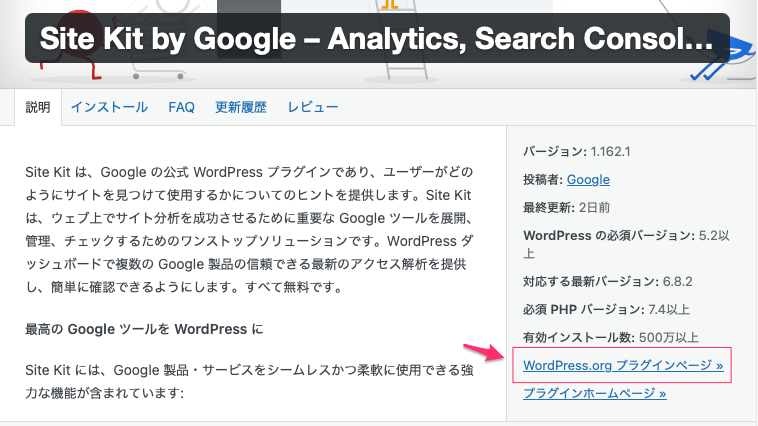Click the 有効インストール数 500万以上 entry
This screenshot has height=426, width=758.
click(611, 338)
